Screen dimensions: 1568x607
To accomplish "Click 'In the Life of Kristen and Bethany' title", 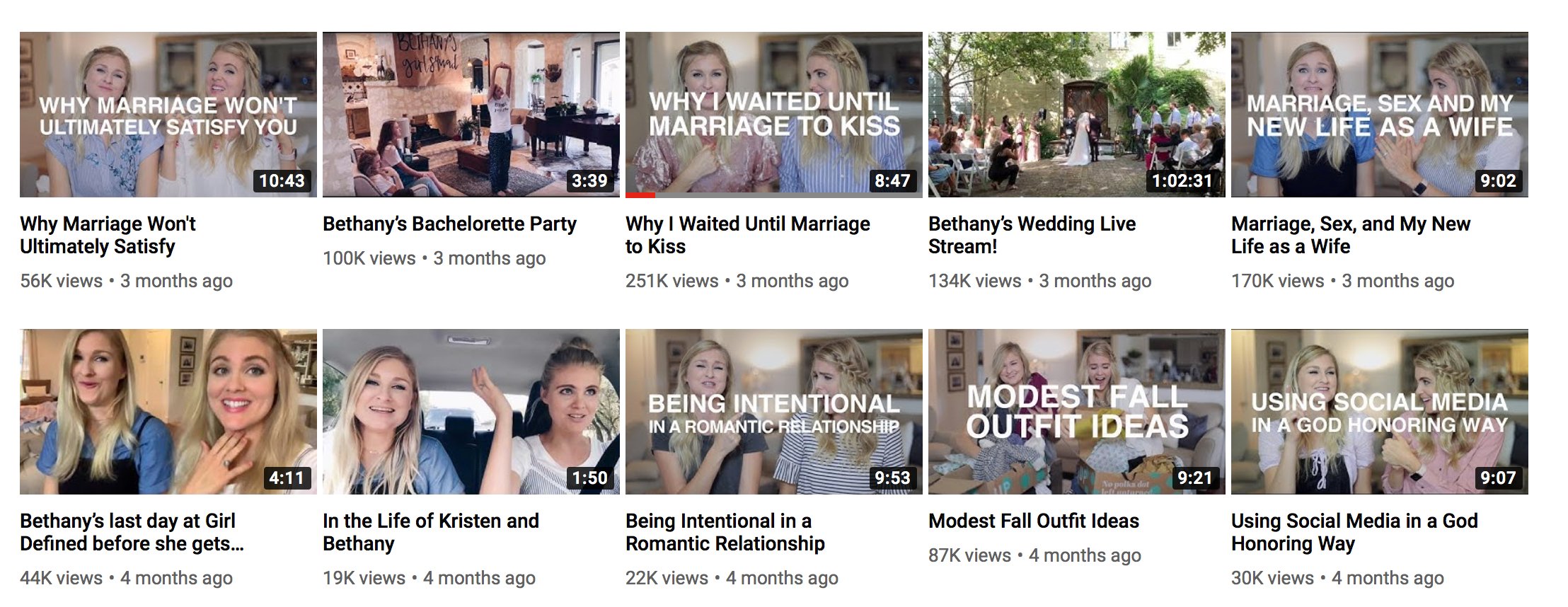I will (431, 532).
